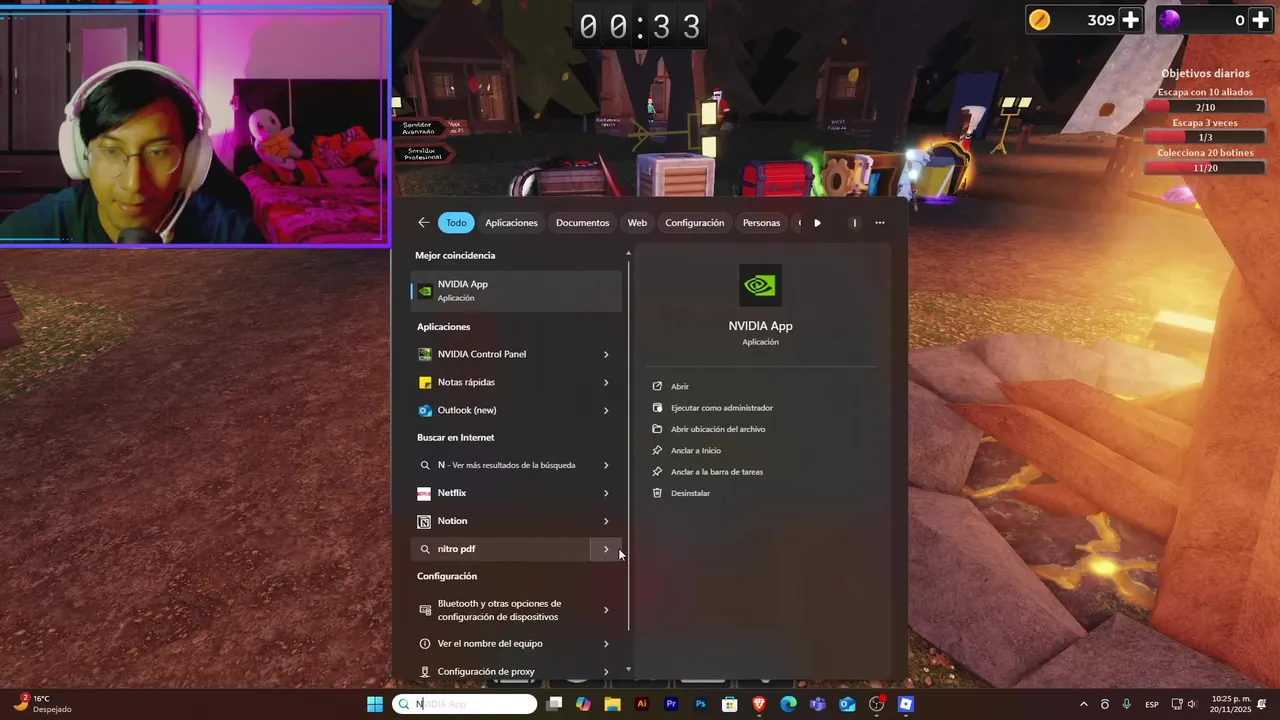Add coins with the plus beside 309
Screen dimensions: 1280x720
click(x=1130, y=20)
